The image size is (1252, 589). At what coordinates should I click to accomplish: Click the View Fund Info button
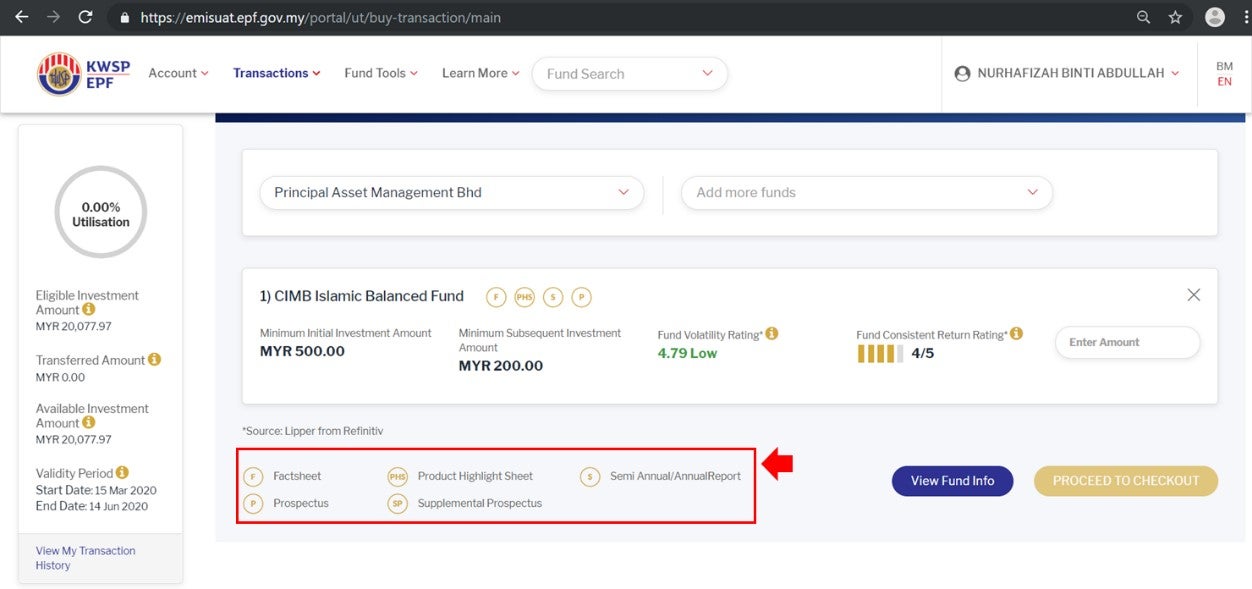pyautogui.click(x=952, y=481)
